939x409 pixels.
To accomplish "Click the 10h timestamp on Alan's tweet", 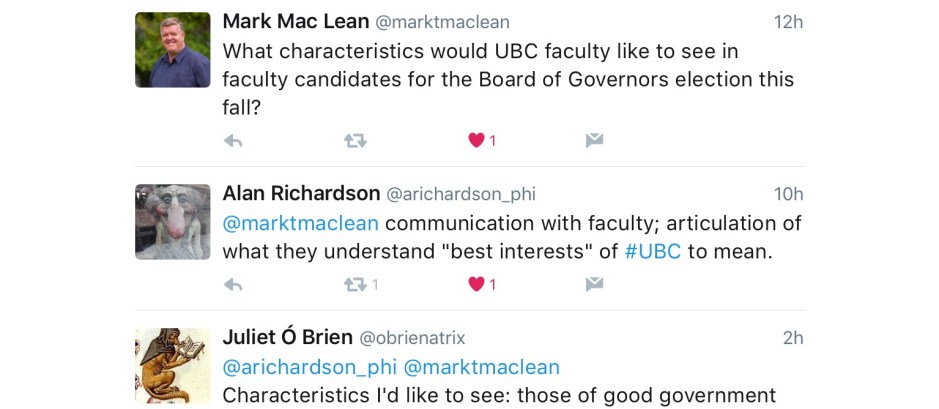I will (x=788, y=194).
